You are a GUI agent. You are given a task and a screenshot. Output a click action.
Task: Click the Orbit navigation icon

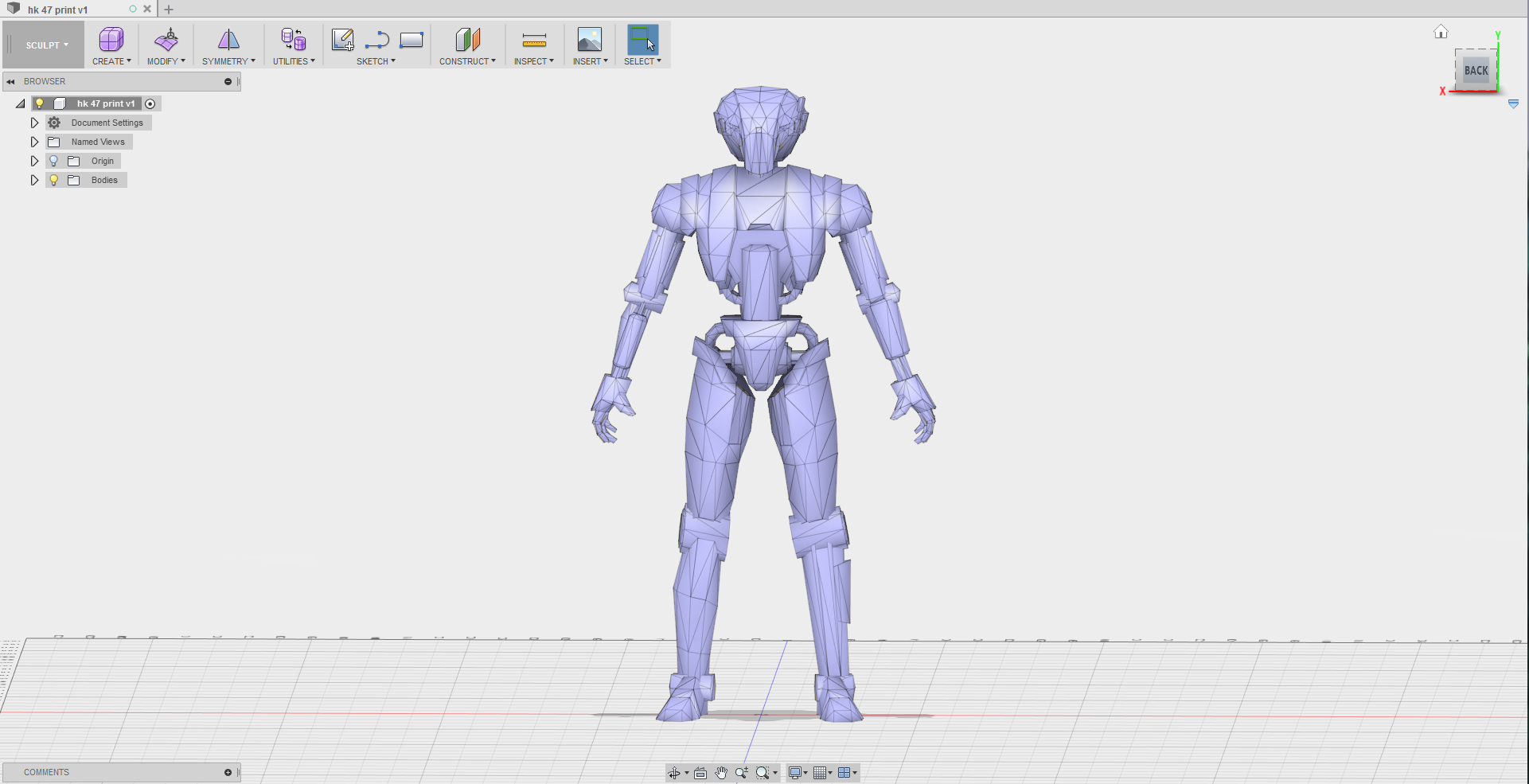tap(674, 773)
